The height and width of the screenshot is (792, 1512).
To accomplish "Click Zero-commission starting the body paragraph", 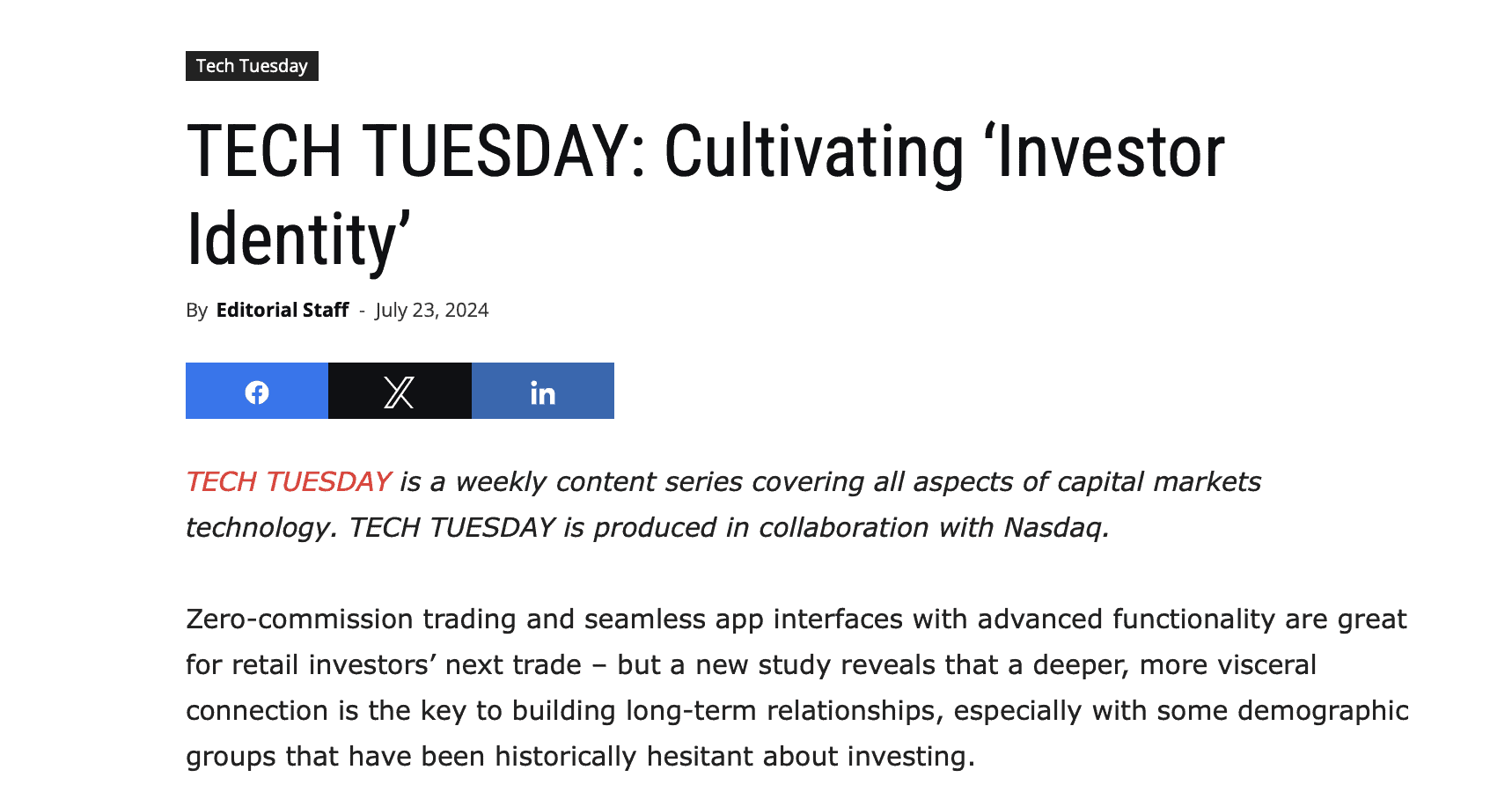I will tap(299, 619).
